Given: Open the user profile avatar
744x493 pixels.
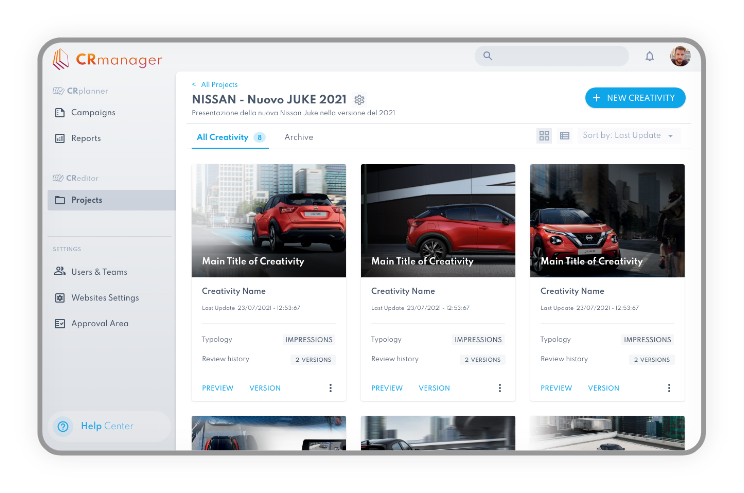Looking at the screenshot, I should click(x=679, y=56).
